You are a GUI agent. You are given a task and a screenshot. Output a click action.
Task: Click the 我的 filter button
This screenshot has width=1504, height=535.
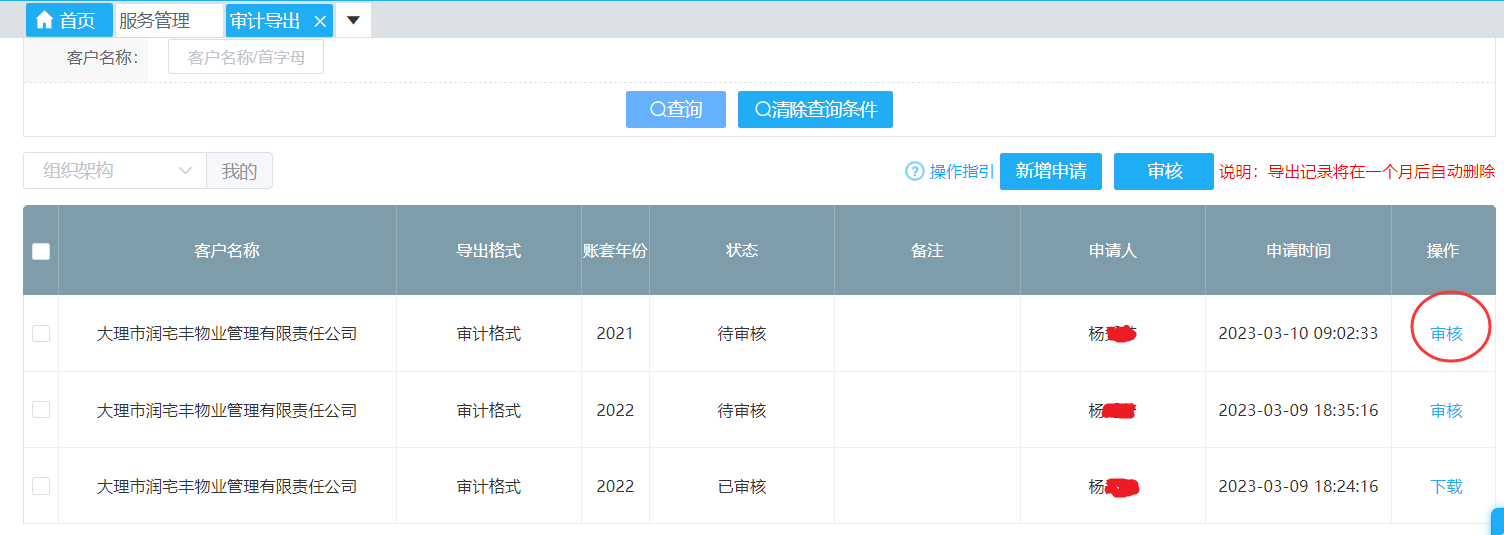click(x=239, y=171)
